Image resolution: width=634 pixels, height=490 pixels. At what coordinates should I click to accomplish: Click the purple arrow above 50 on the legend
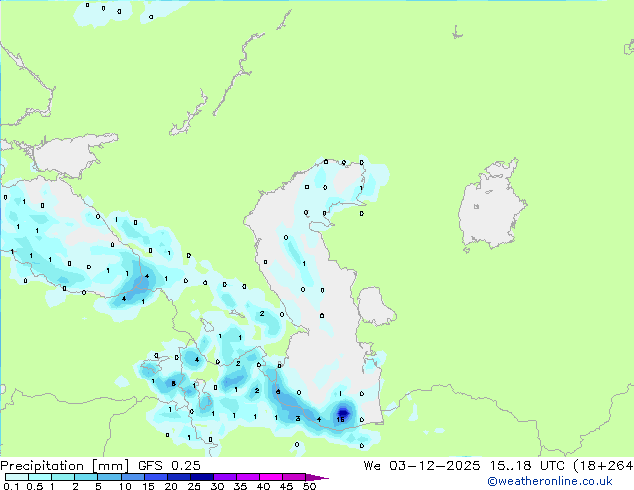(317, 477)
